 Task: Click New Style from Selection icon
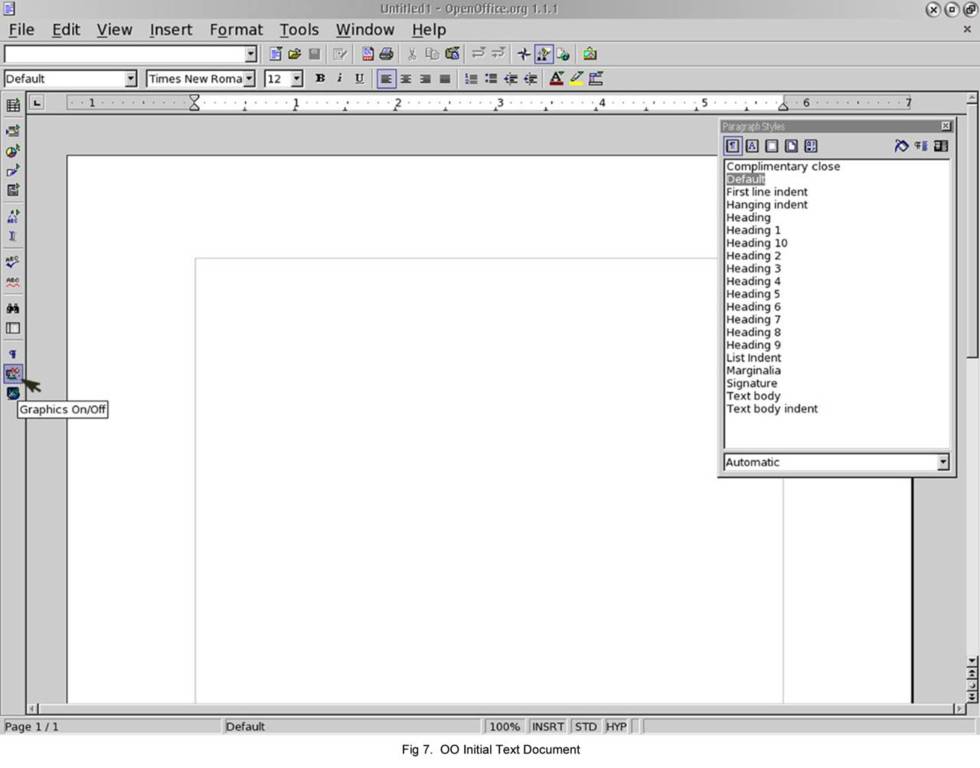tap(921, 146)
